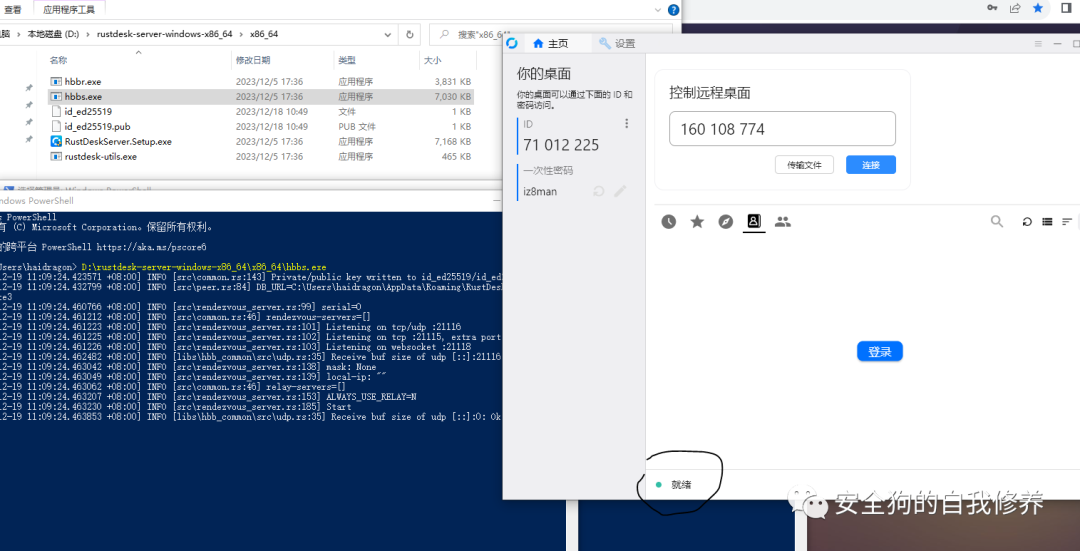Open the RustDesk hamburger menu
Image resolution: width=1080 pixels, height=551 pixels.
[1038, 43]
